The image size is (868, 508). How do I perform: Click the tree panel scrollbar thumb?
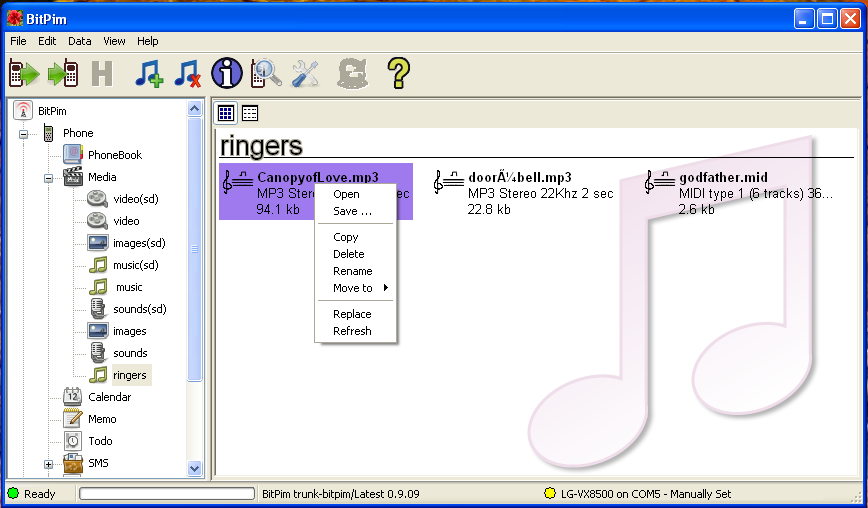tap(194, 249)
